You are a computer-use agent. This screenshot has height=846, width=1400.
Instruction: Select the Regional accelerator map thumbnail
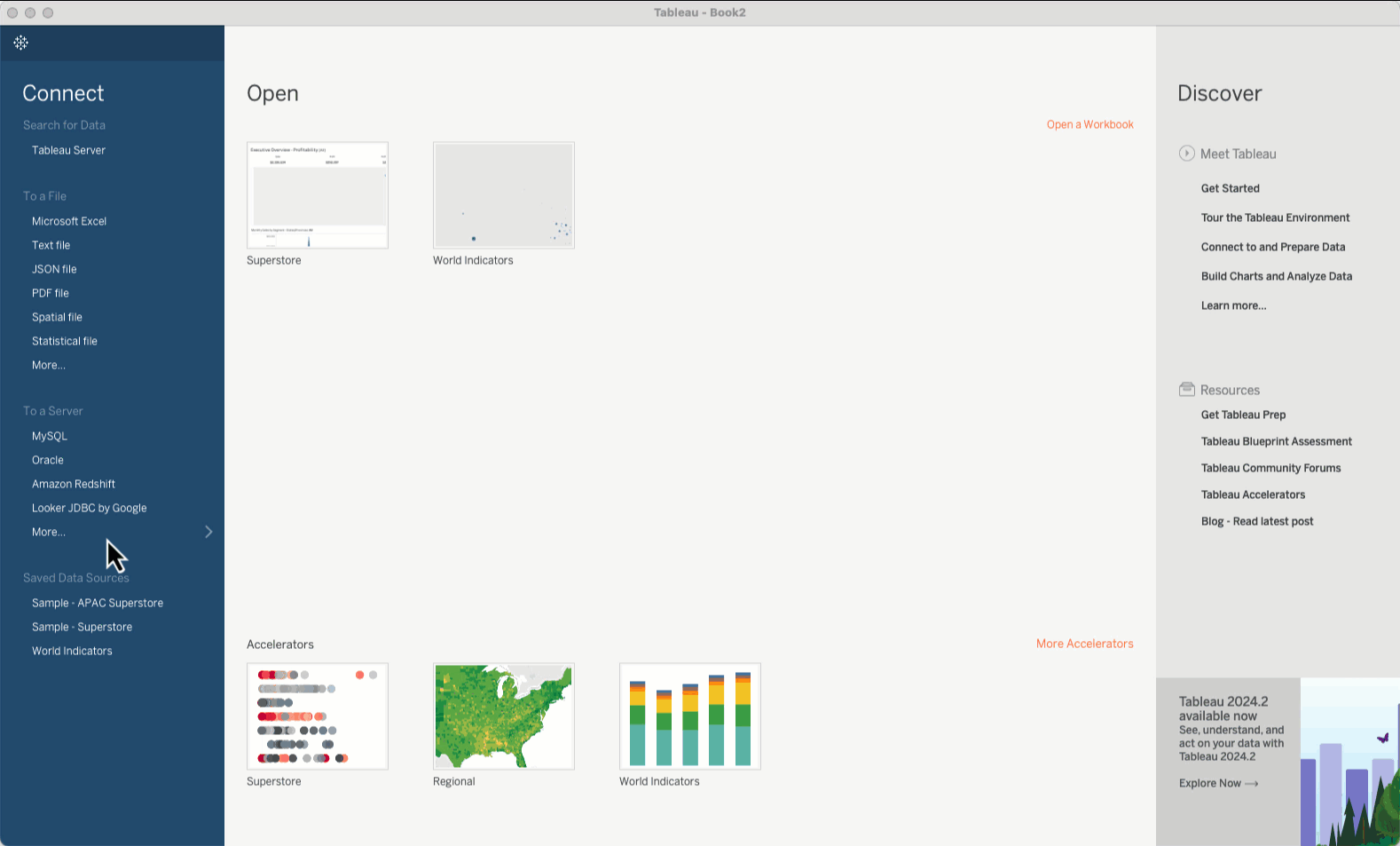pos(503,716)
